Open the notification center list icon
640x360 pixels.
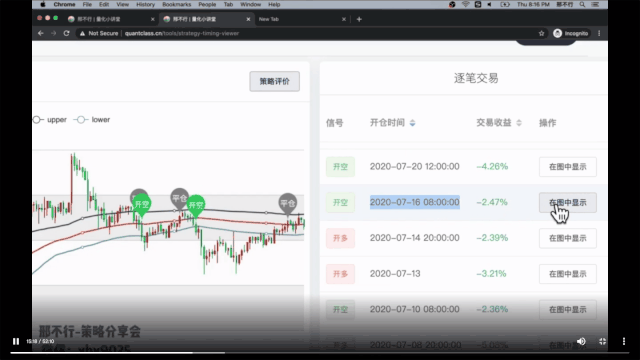tap(595, 4)
